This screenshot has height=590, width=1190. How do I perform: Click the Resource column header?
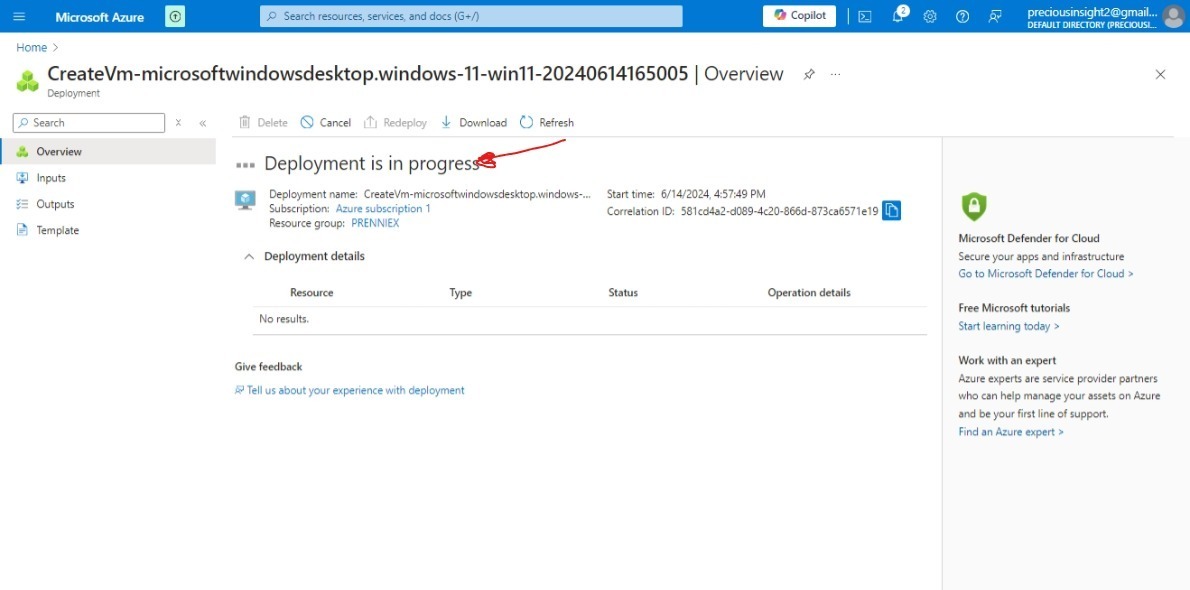click(x=311, y=292)
